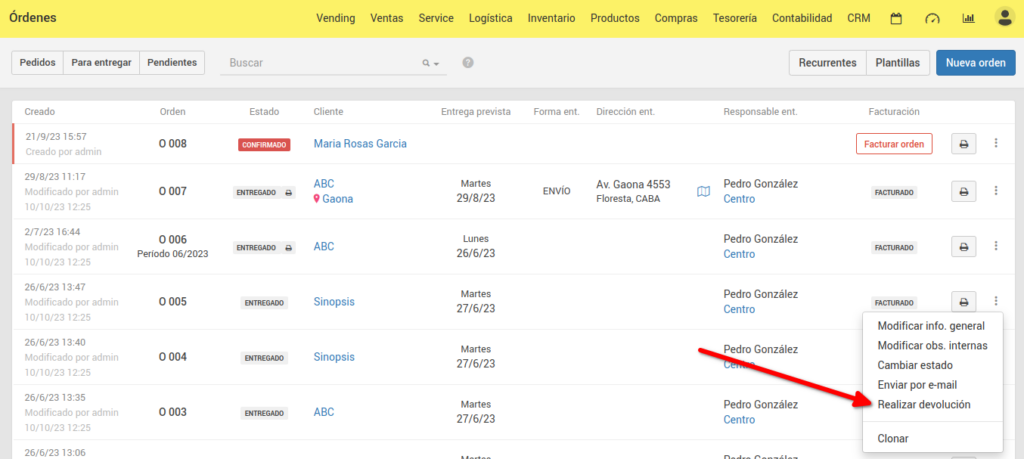Click Centro link on order O 007 row
This screenshot has width=1024, height=459.
tap(739, 198)
